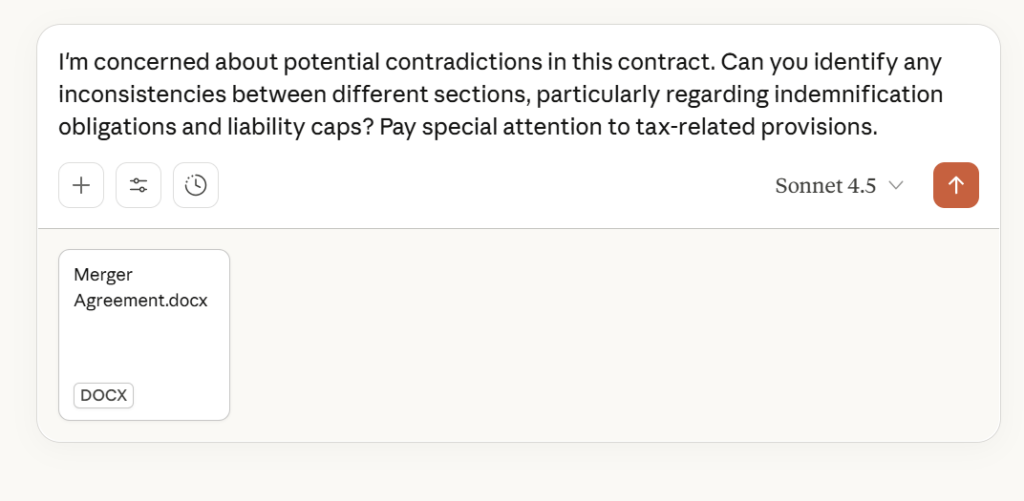Place cursor before 'I'm concerned' at start
Image resolution: width=1024 pixels, height=501 pixels.
(x=60, y=62)
